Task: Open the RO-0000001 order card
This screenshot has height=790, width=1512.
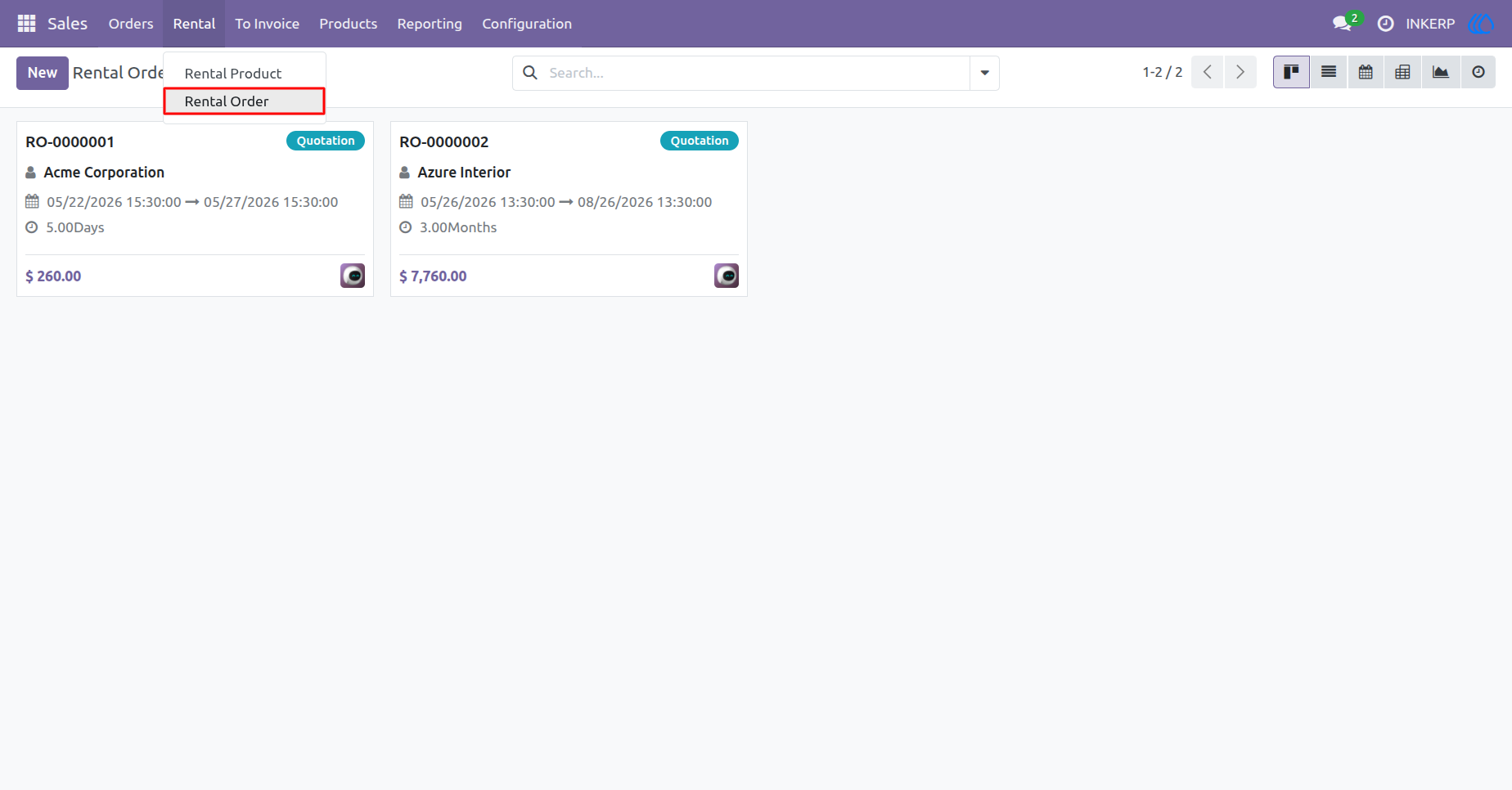Action: pyautogui.click(x=195, y=209)
